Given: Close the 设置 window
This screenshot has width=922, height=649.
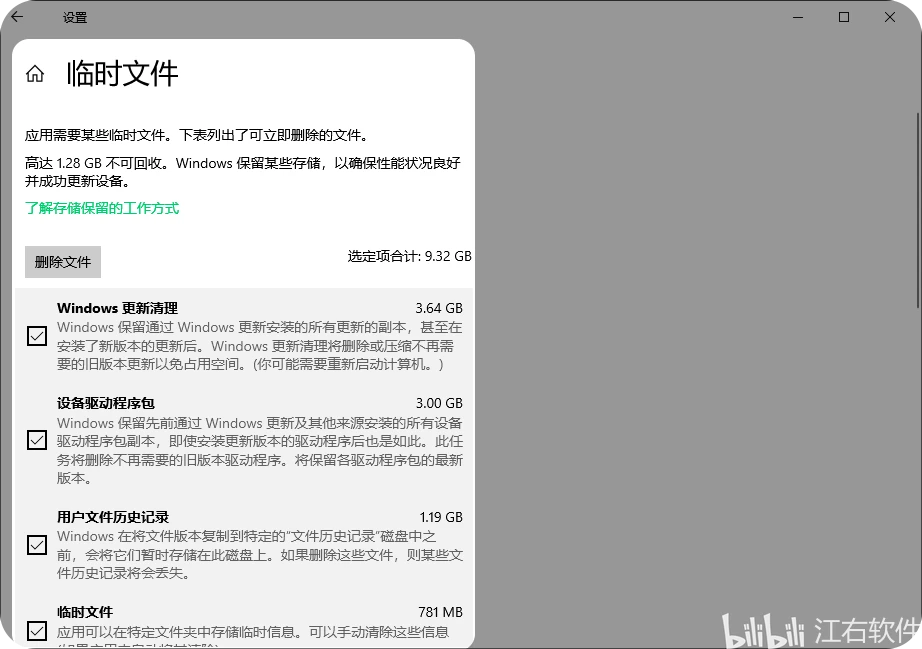Looking at the screenshot, I should click(890, 17).
